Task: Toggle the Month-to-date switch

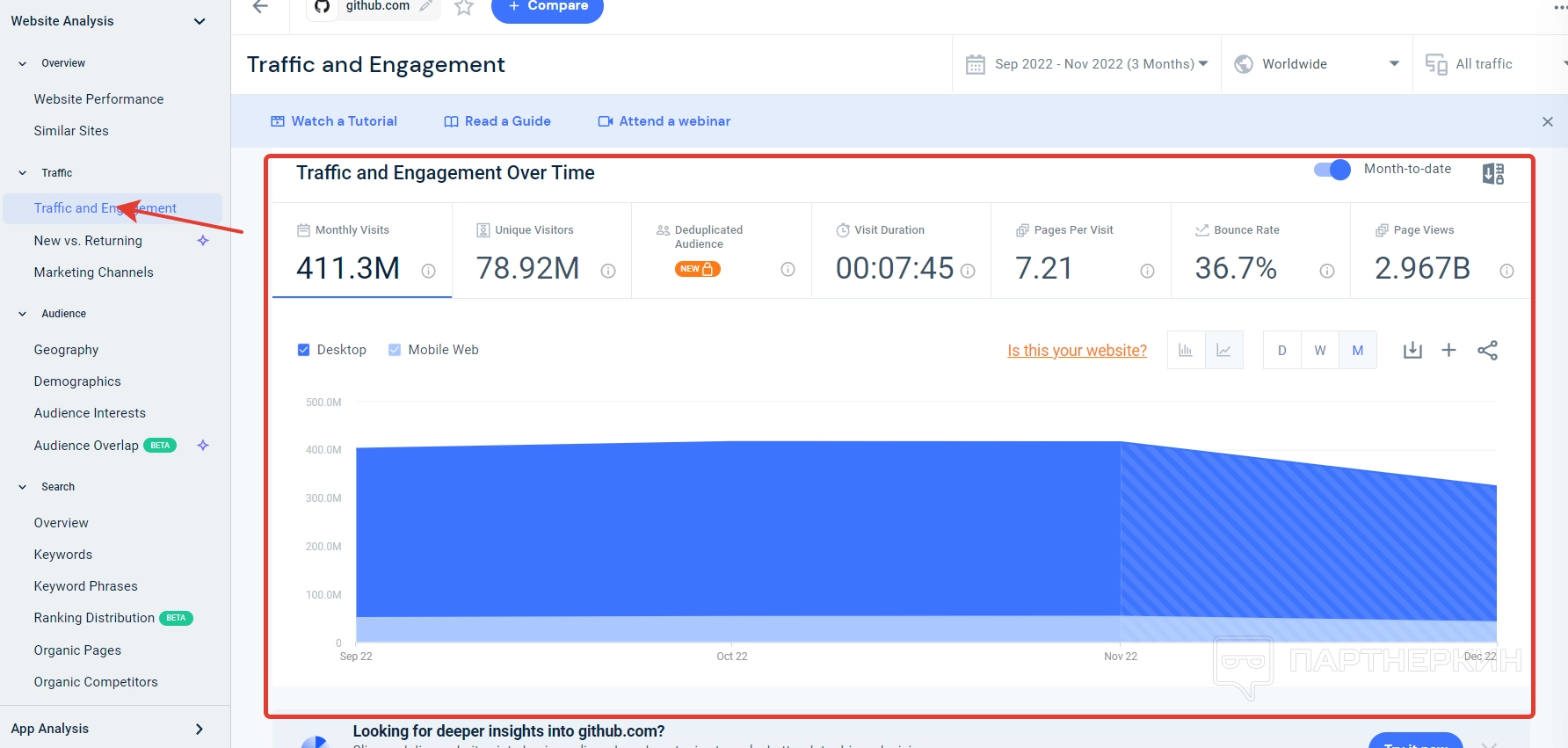Action: pos(1332,170)
